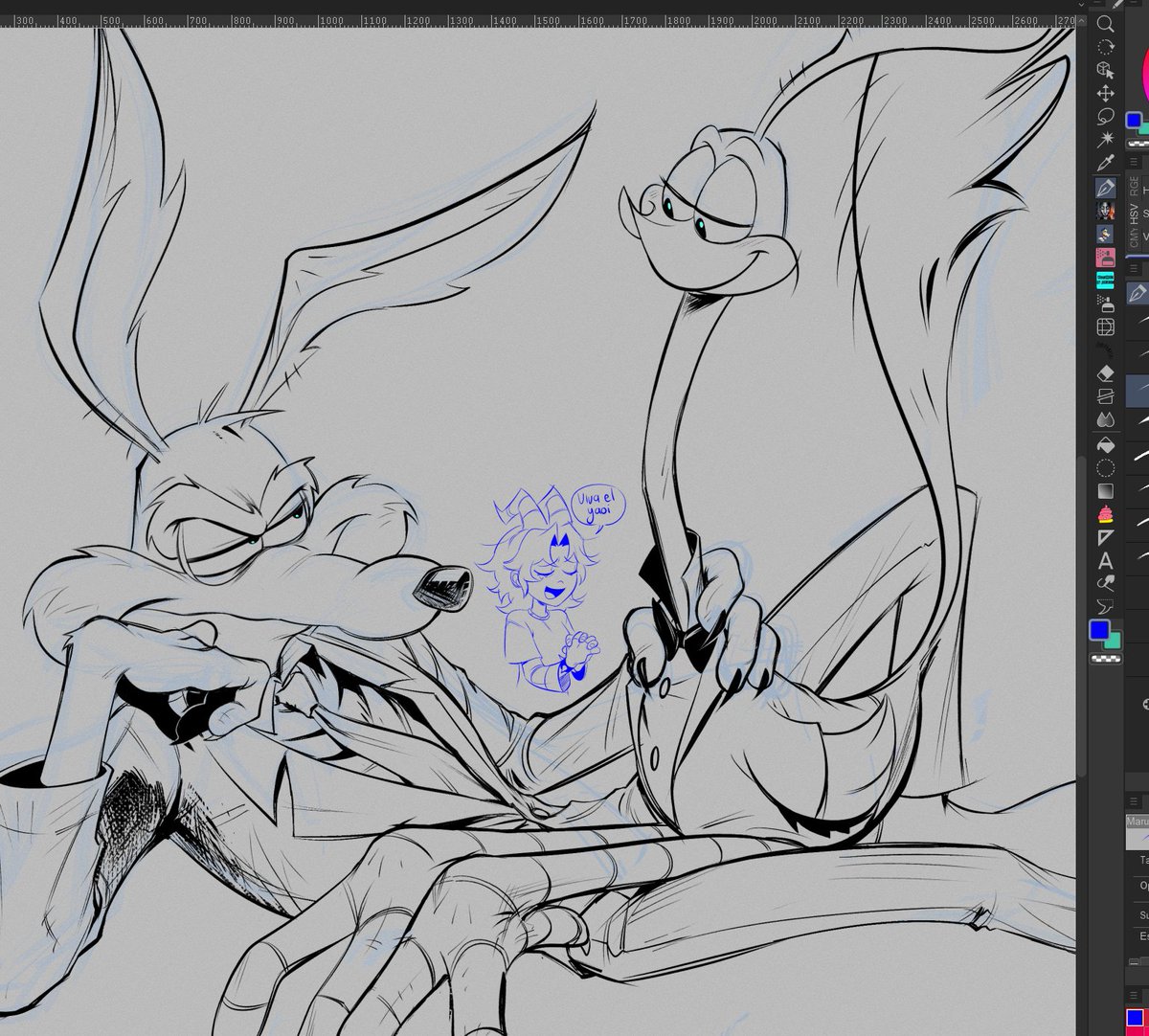
Task: Select the Auto select magic wand tool
Action: coord(1106,140)
